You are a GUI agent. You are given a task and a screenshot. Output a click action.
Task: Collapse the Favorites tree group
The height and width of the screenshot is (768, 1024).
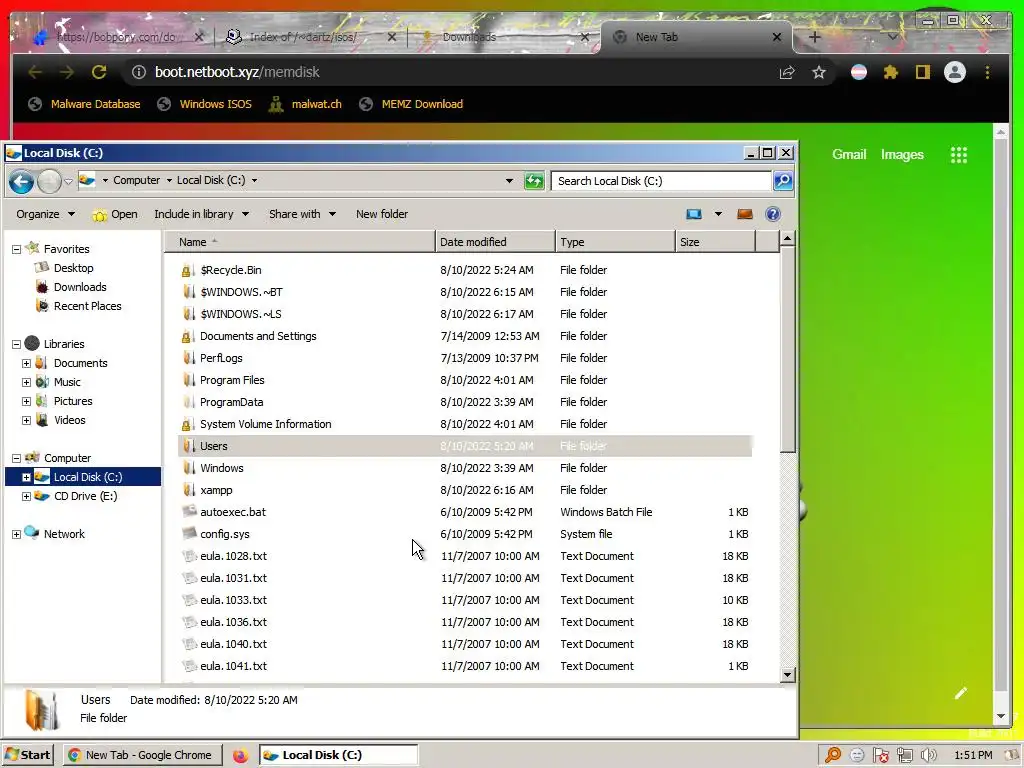pos(16,249)
